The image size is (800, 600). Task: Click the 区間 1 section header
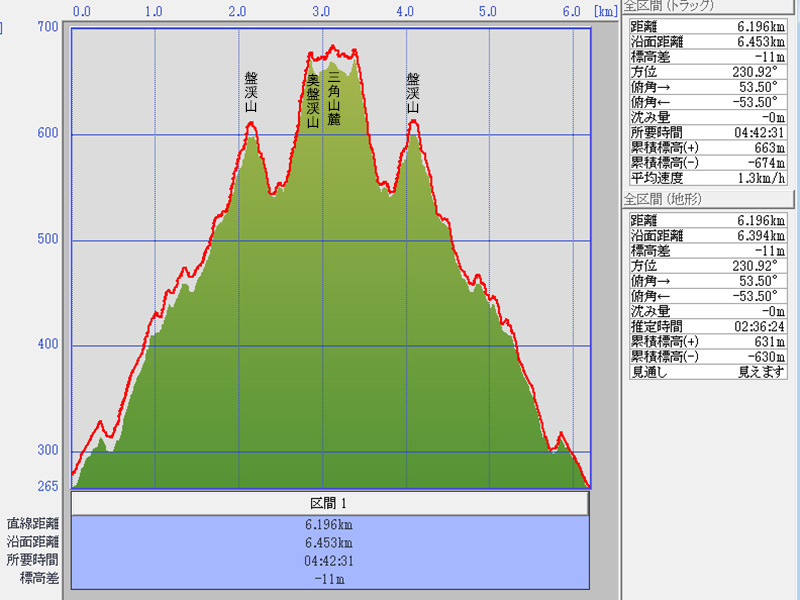click(x=329, y=503)
